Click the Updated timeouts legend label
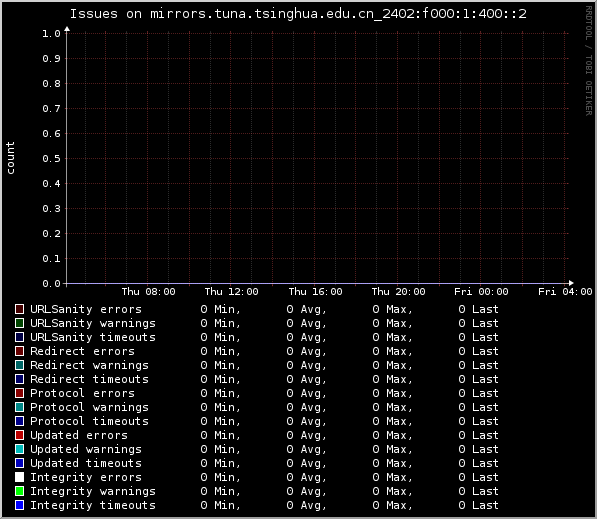 pyautogui.click(x=86, y=463)
